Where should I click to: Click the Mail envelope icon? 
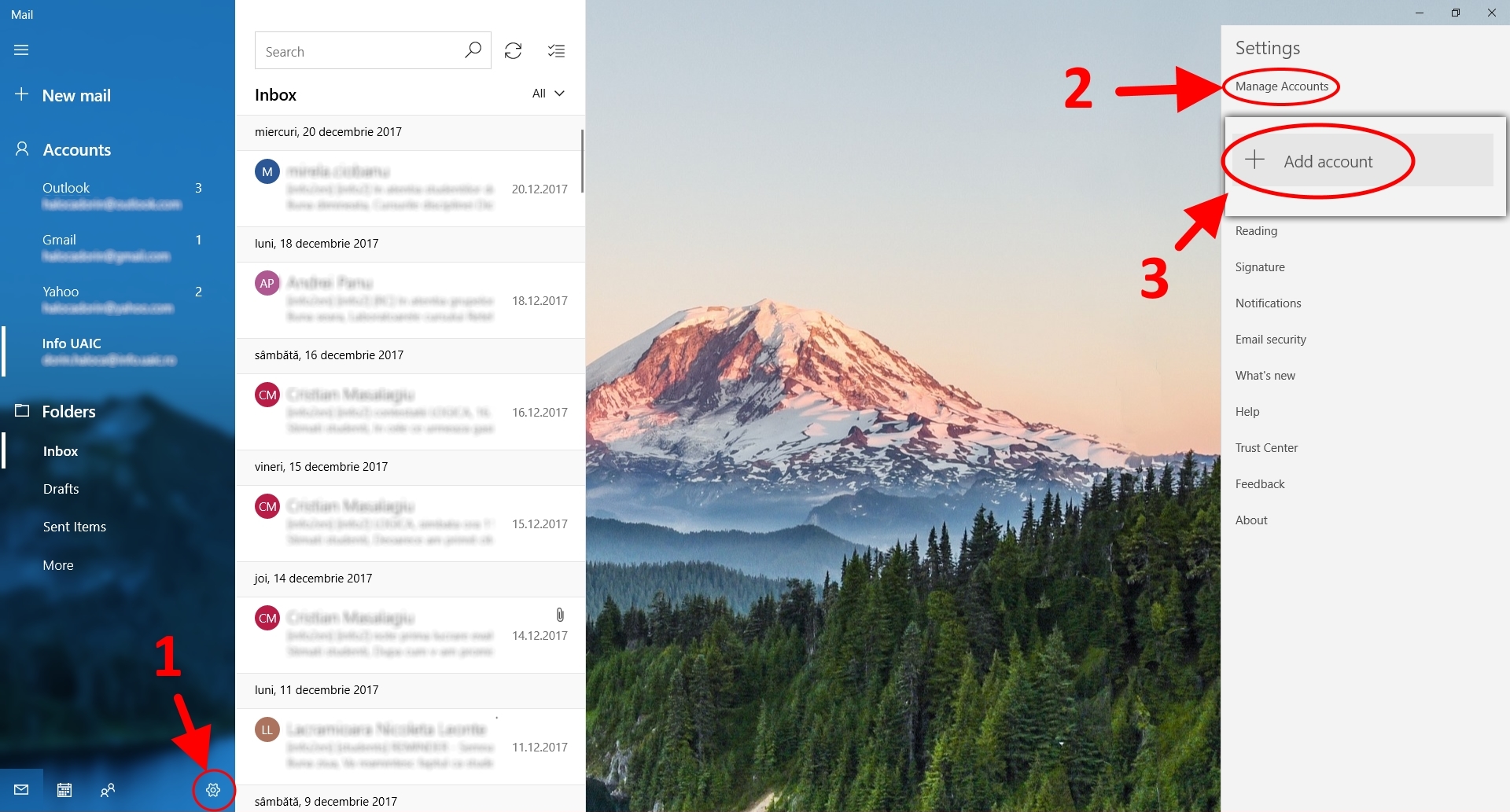tap(21, 790)
